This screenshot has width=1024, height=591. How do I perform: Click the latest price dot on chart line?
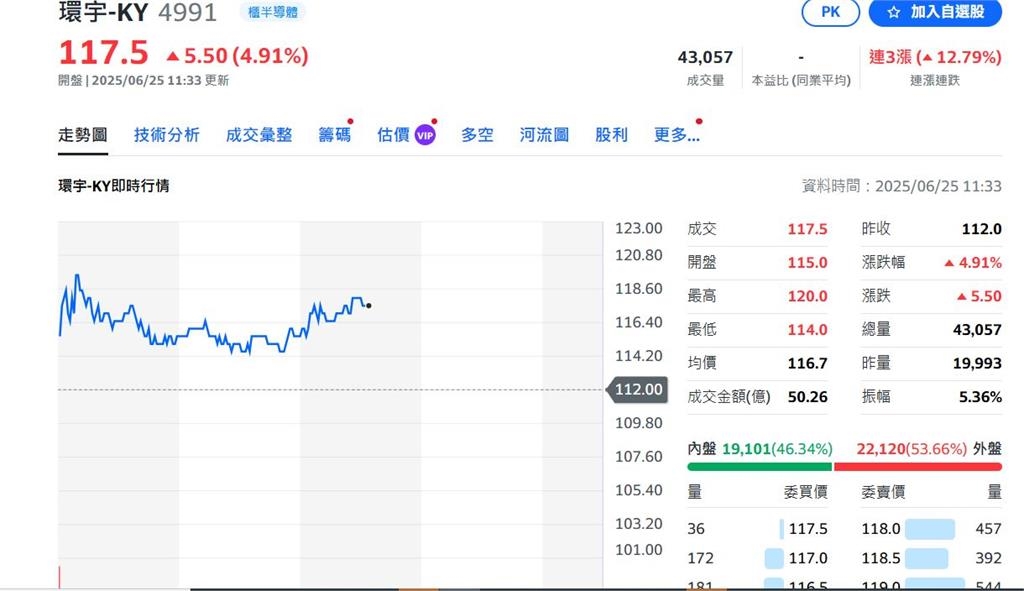368,307
